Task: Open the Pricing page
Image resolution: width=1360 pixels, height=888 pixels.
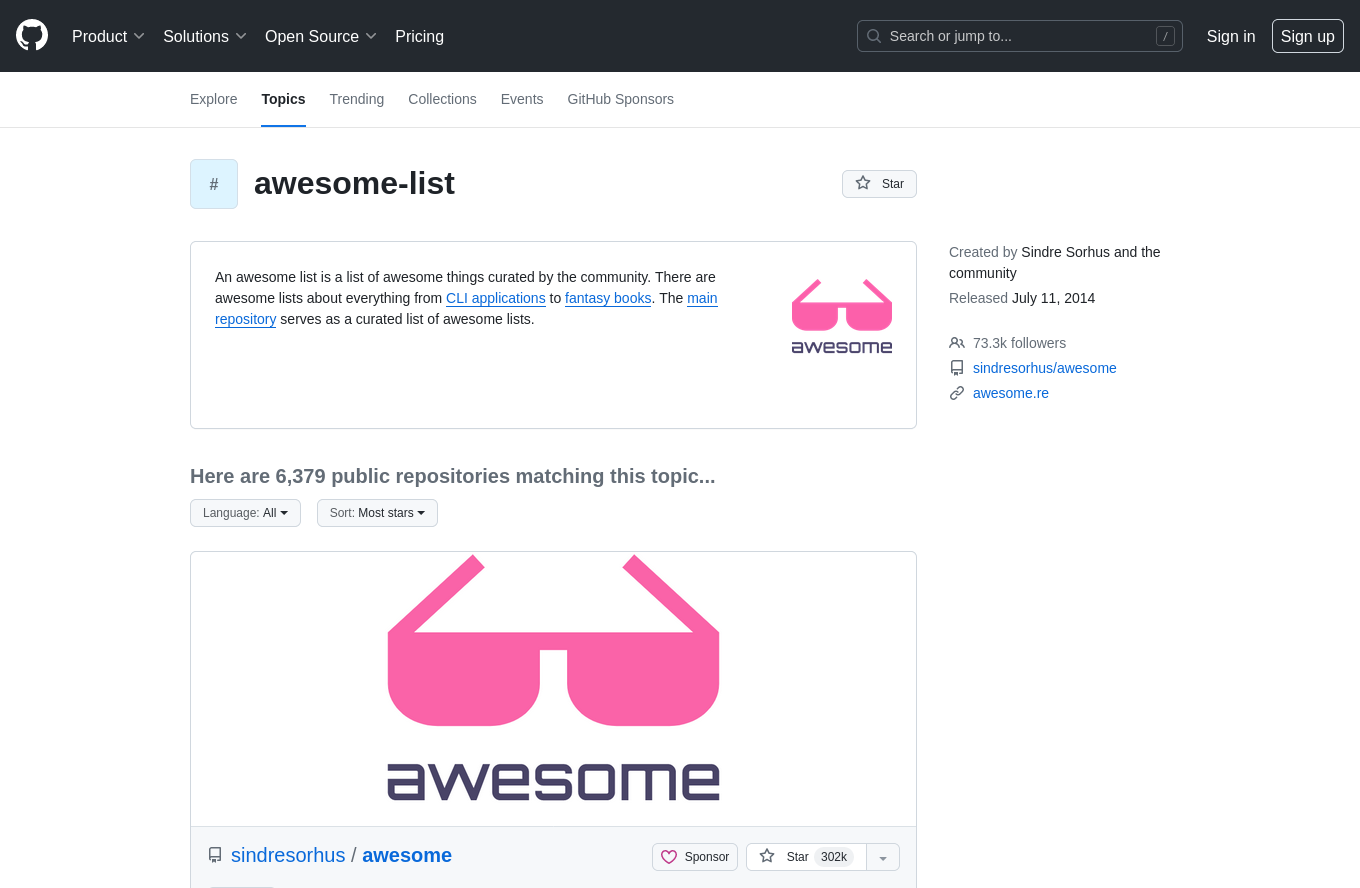Action: coord(419,36)
